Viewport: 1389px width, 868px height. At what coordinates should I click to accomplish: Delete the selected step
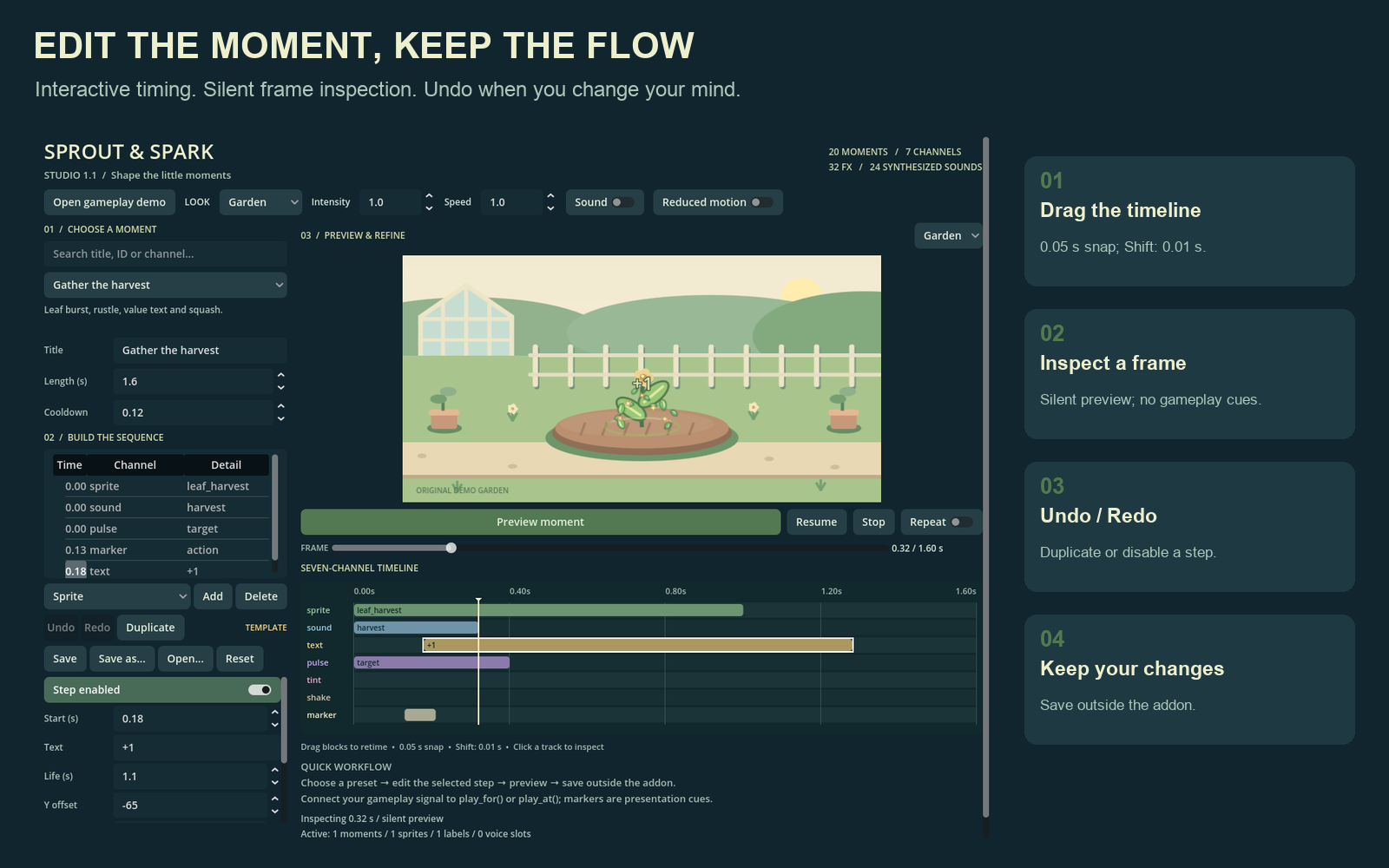(261, 596)
